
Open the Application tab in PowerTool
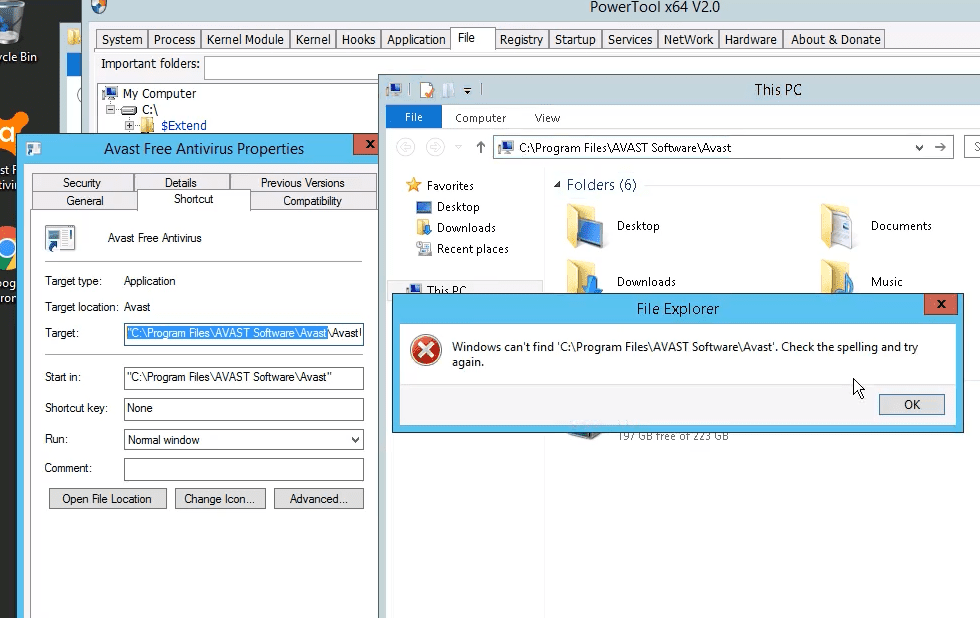[x=416, y=39]
